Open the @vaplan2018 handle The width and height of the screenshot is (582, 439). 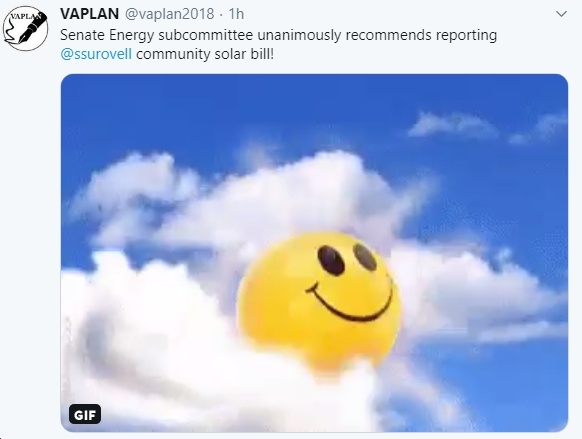[x=169, y=14]
